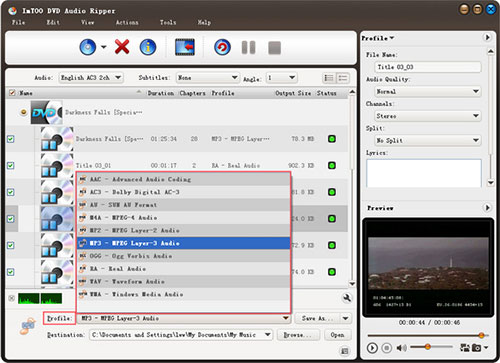Open the Actions menu

[127, 23]
